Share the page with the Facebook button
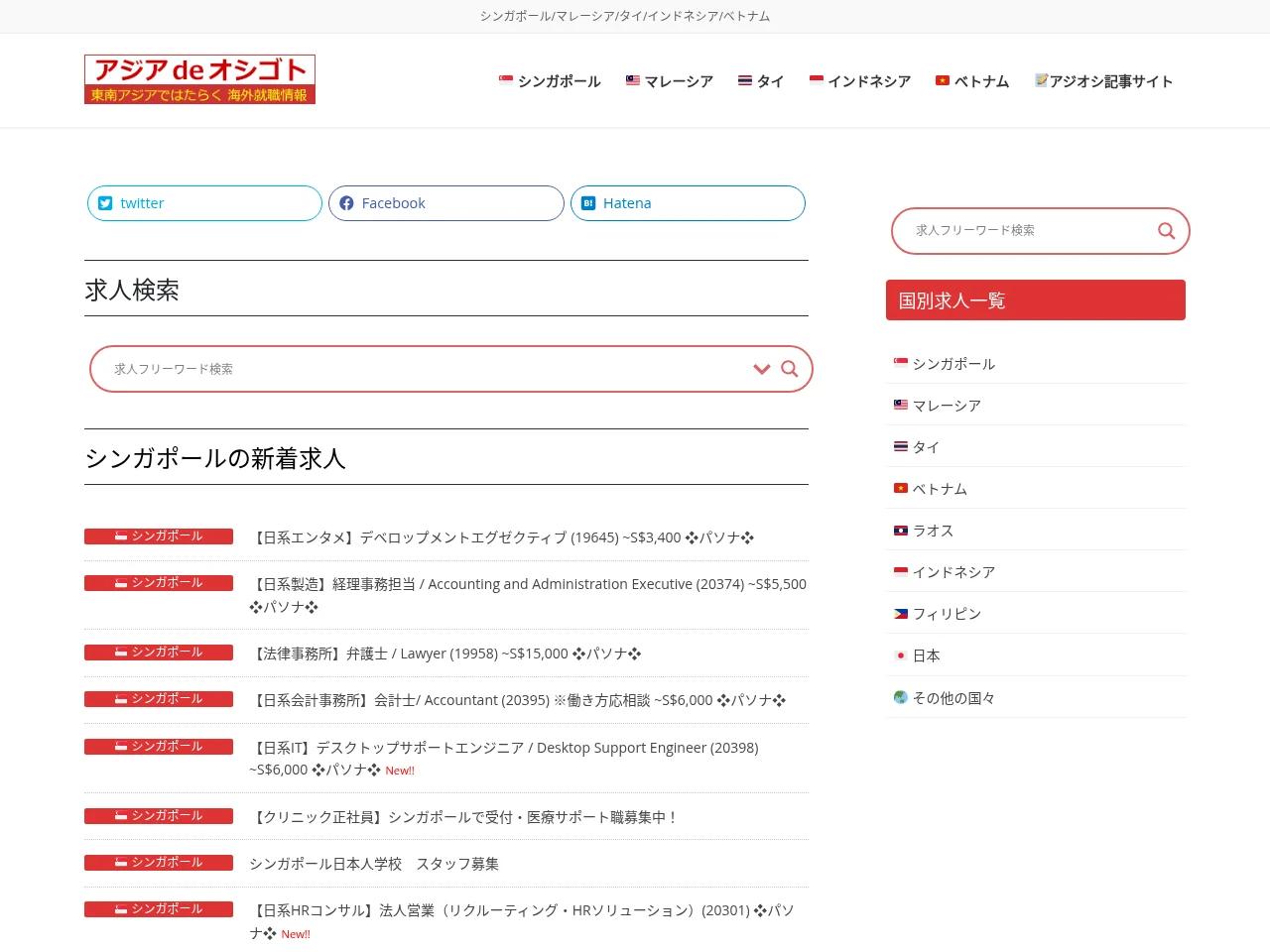 [446, 203]
